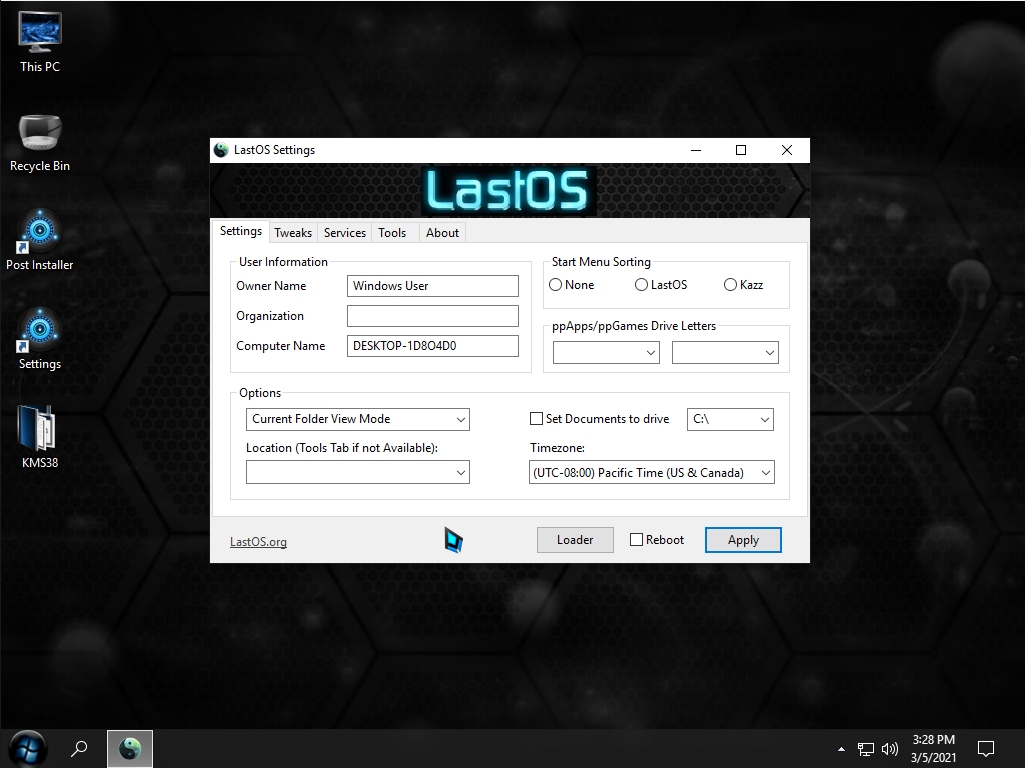Click the Owner Name field

(433, 286)
